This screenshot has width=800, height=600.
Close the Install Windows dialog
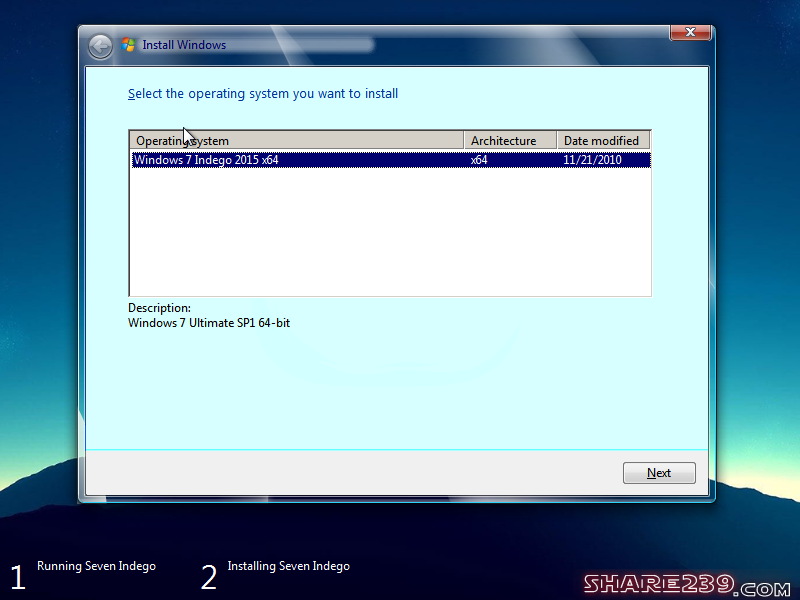click(x=690, y=32)
